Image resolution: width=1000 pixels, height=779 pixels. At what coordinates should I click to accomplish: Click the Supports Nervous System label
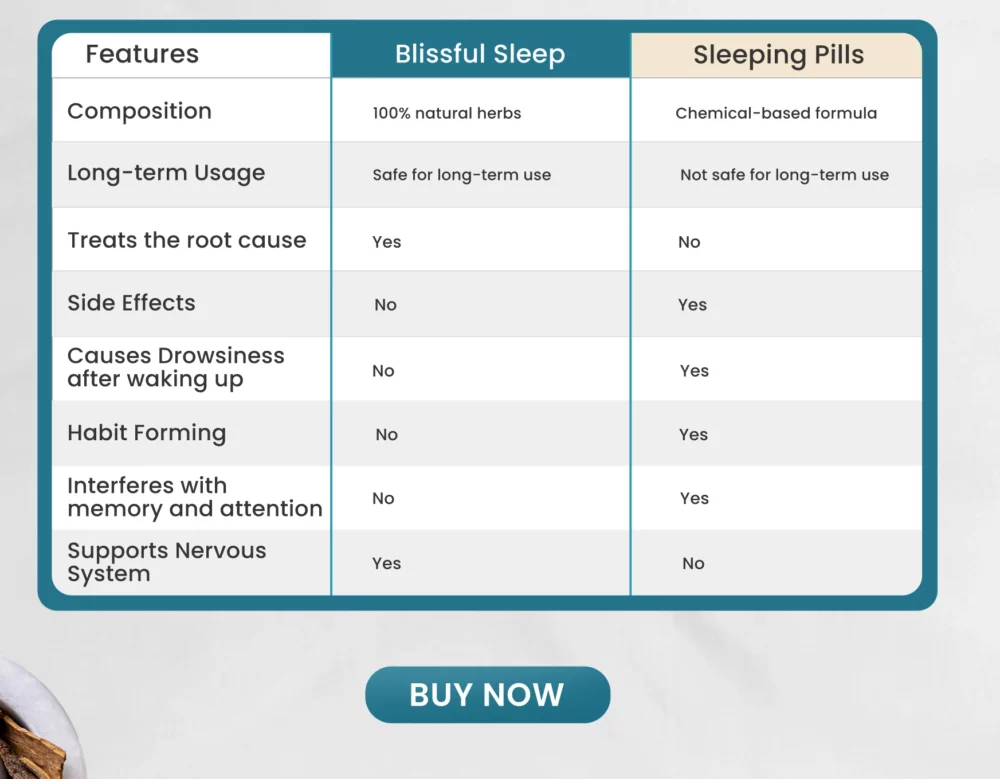click(166, 562)
